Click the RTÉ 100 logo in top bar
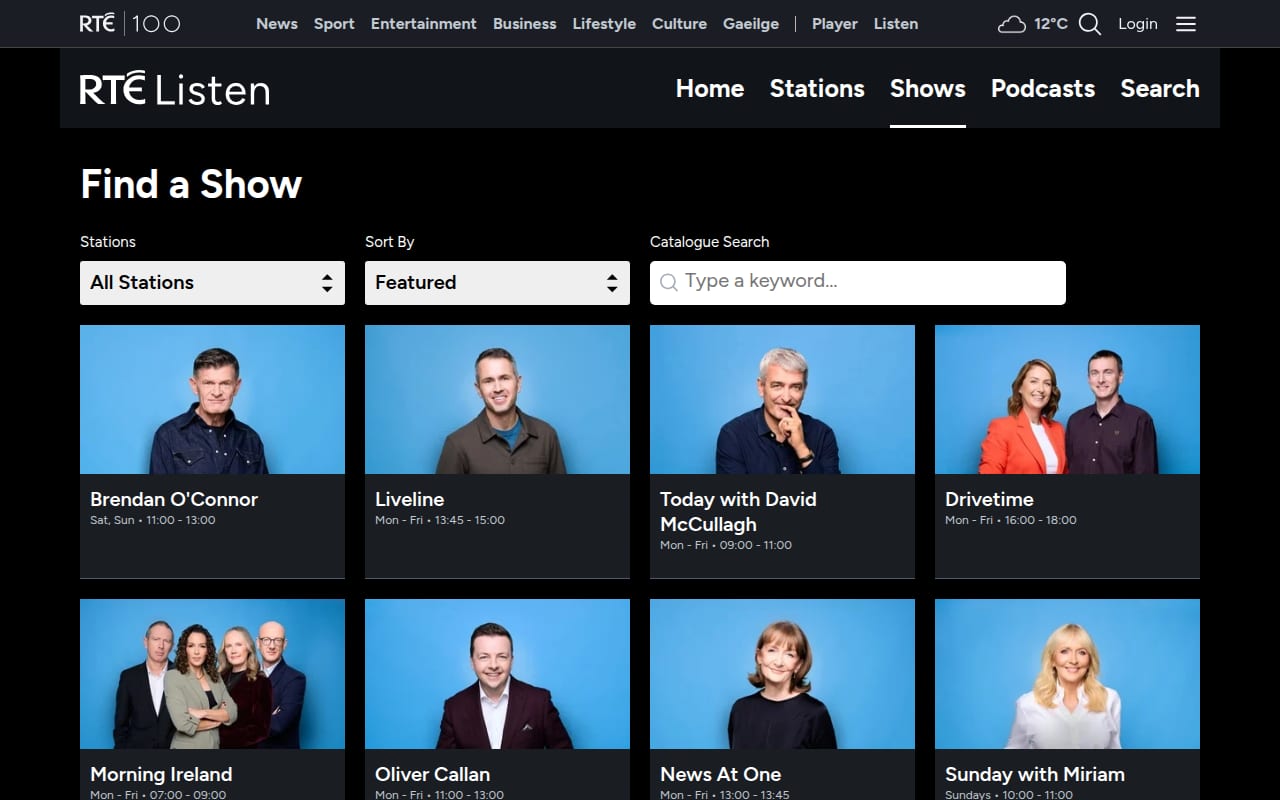This screenshot has height=800, width=1280. tap(130, 23)
